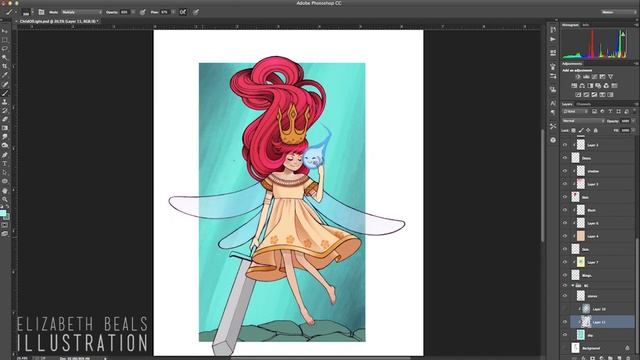Open the brush preset picker arrow

(33, 12)
